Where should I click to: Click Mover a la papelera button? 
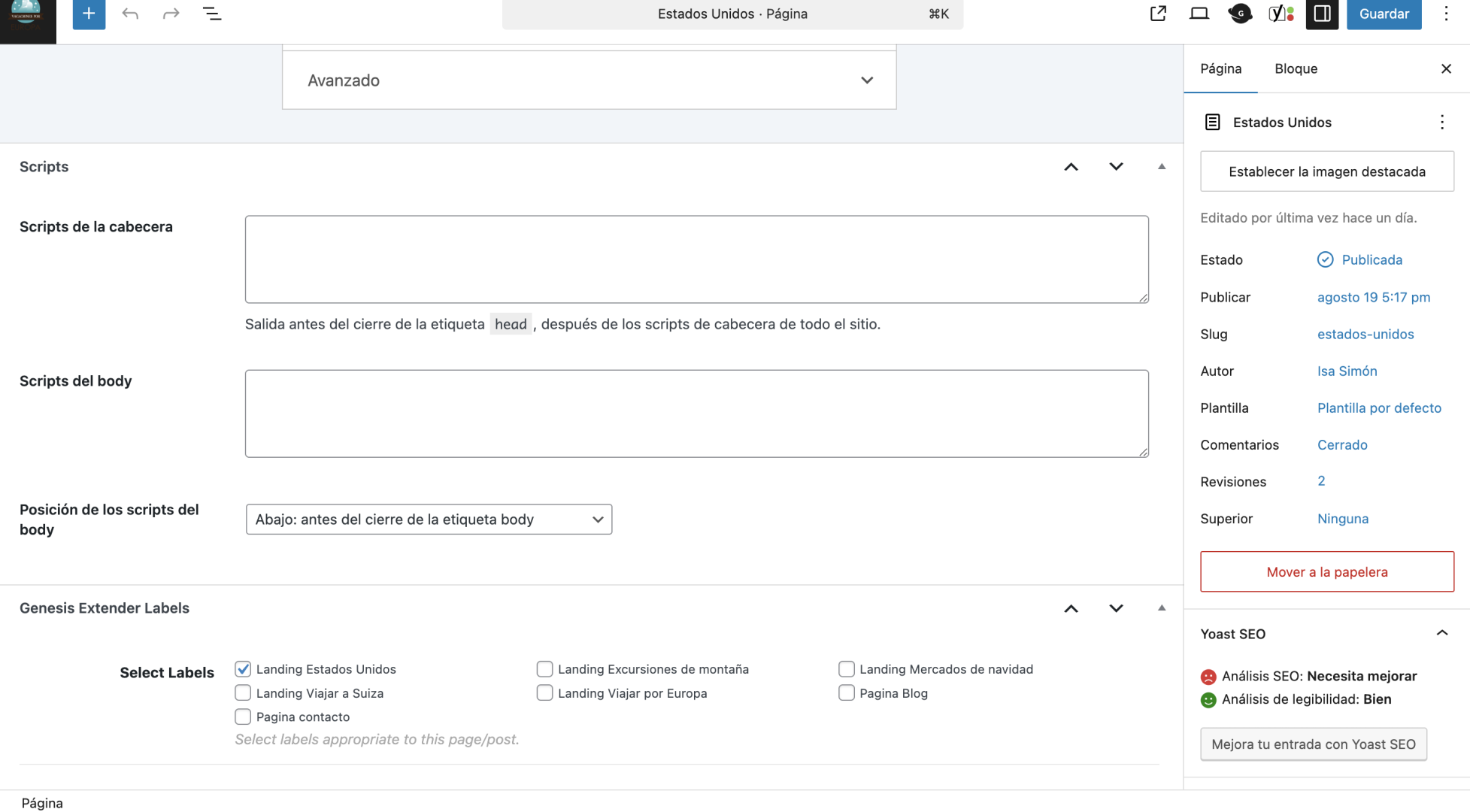click(x=1326, y=572)
